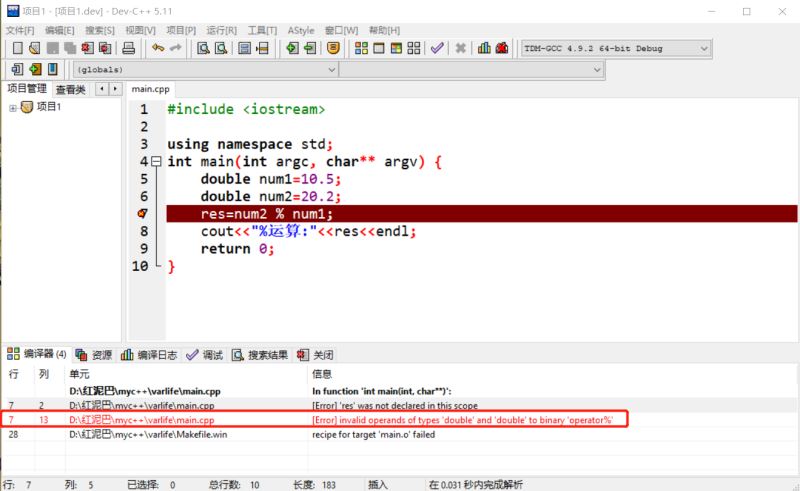Open the 文件[F] menu
Image resolution: width=800 pixels, height=491 pixels.
coord(20,31)
